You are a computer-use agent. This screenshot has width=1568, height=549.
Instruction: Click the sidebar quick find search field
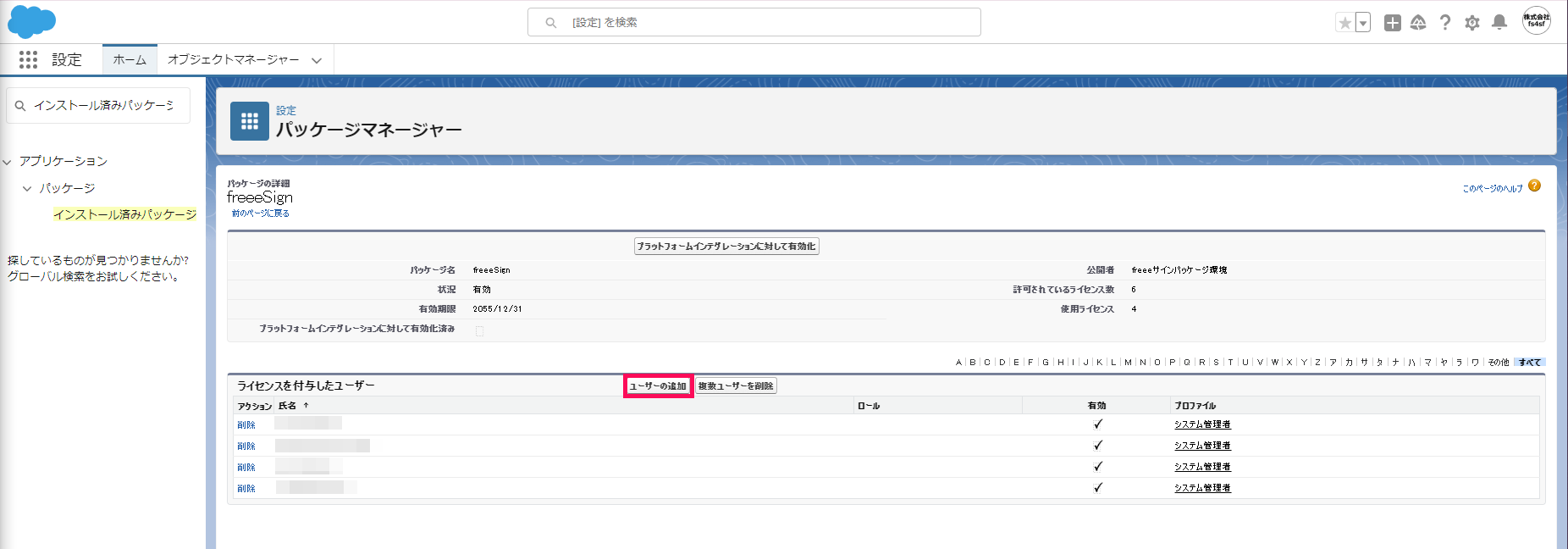98,106
